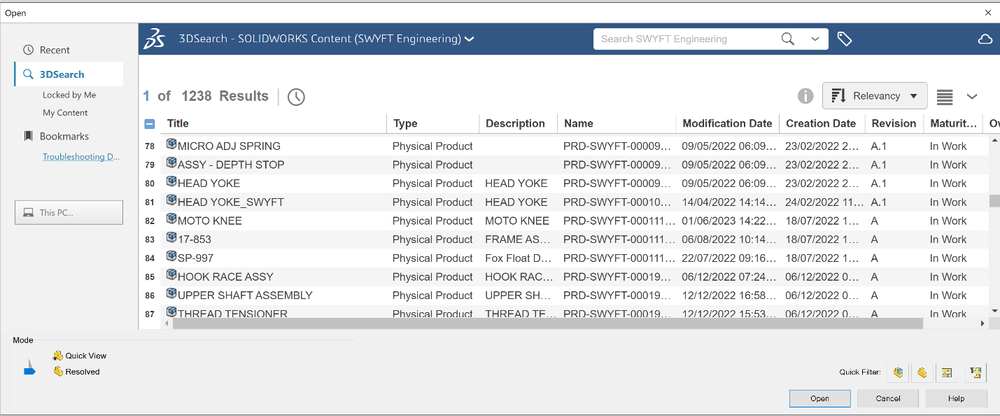
Task: Click UPPER SHAFT ASSEMBLY product icon
Action: (x=171, y=293)
